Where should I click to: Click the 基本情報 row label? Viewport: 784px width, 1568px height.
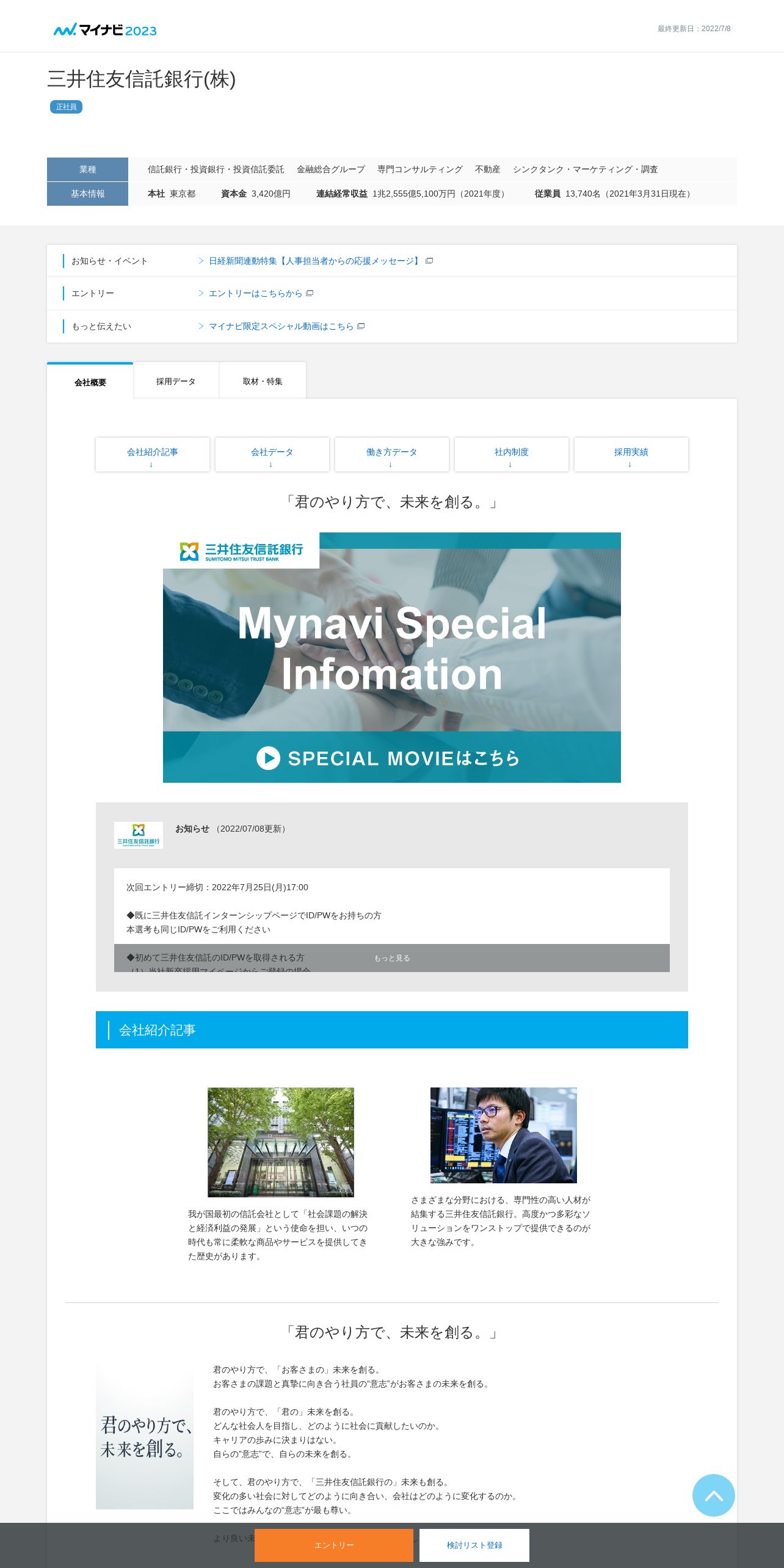(87, 194)
